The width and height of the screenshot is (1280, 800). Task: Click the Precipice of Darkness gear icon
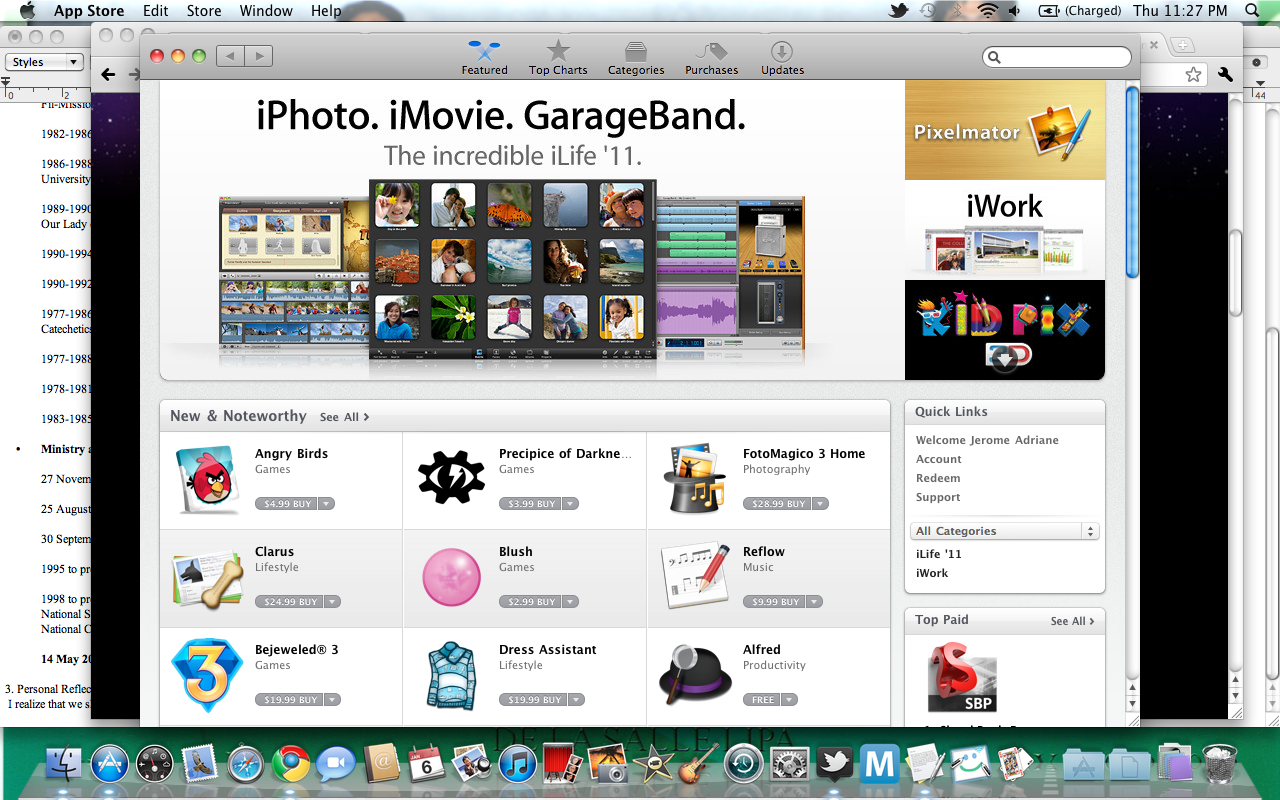(x=452, y=478)
